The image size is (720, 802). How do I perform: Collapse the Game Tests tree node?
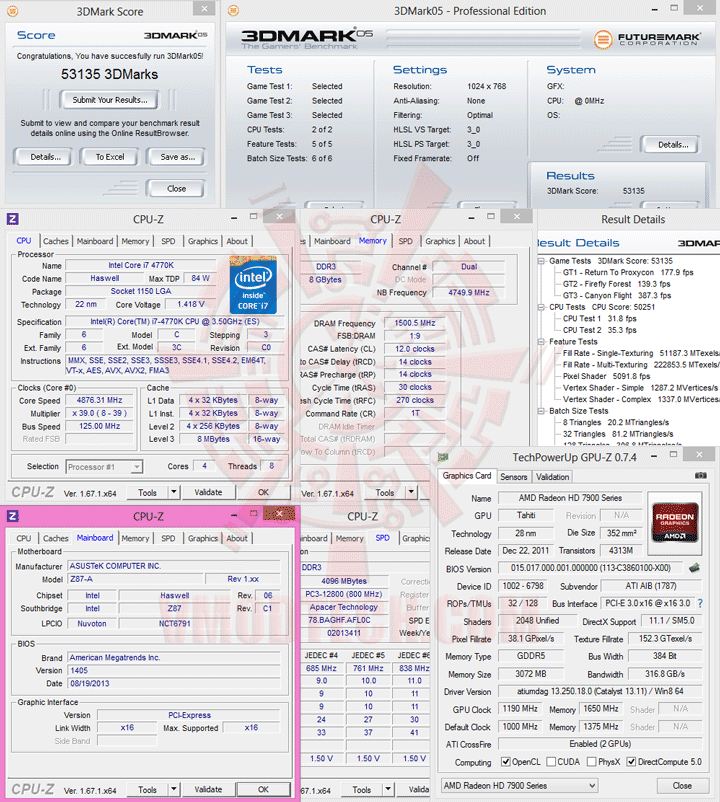tap(542, 261)
